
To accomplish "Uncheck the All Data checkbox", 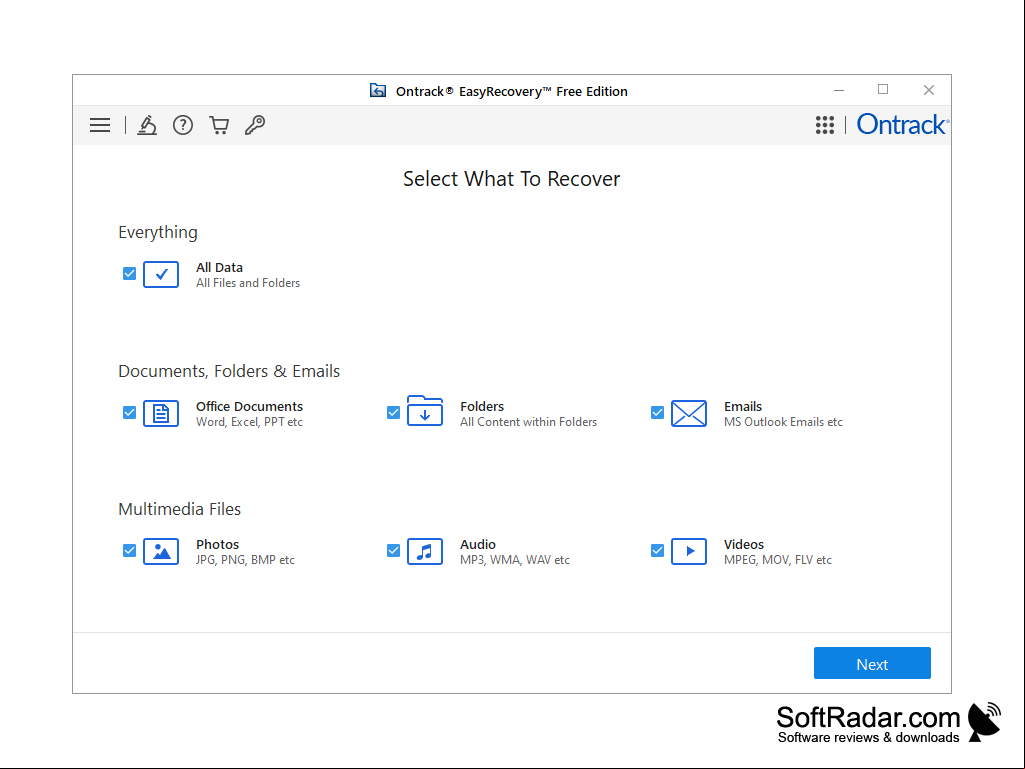I will (x=129, y=273).
